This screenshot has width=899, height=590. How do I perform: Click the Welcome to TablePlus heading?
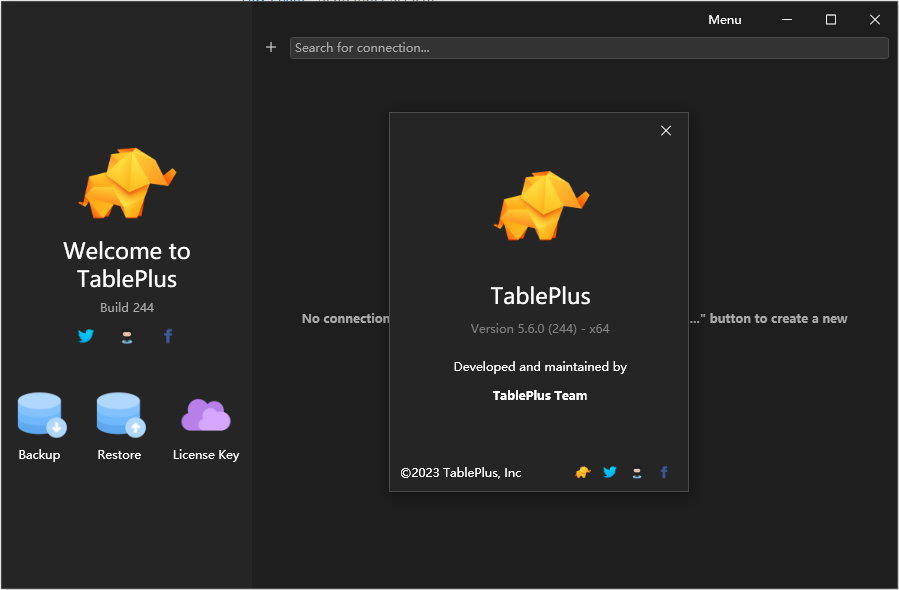[x=127, y=265]
